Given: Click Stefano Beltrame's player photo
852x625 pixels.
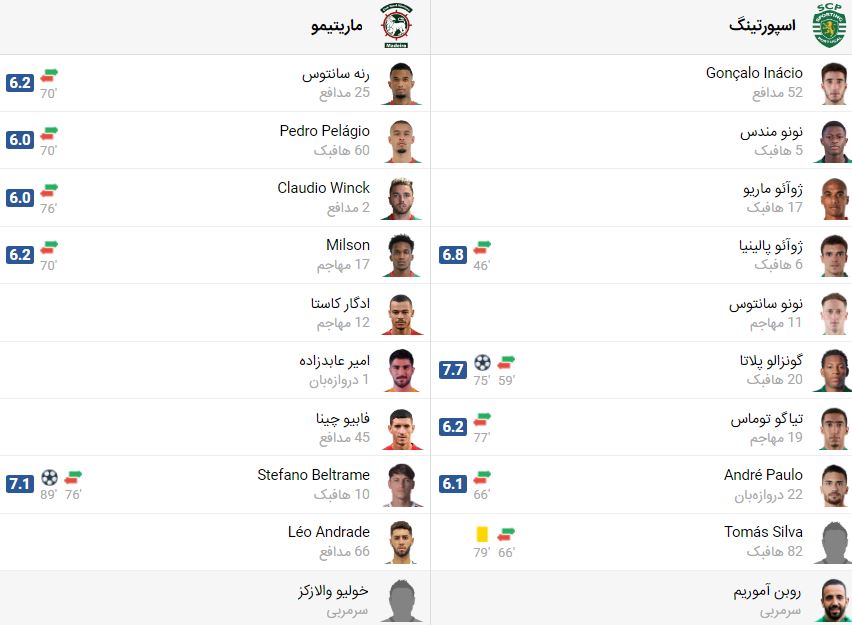Looking at the screenshot, I should (x=400, y=485).
